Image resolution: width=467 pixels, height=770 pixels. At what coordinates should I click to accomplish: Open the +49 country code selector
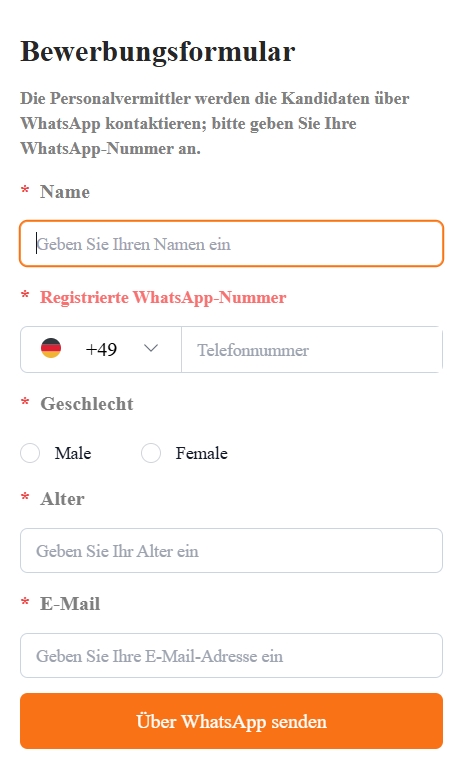[101, 349]
